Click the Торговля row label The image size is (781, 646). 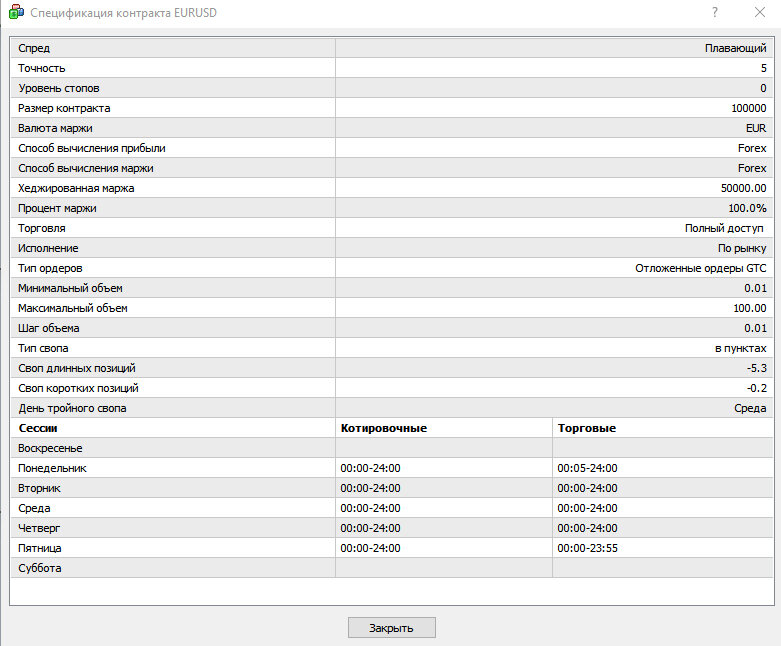(x=41, y=228)
